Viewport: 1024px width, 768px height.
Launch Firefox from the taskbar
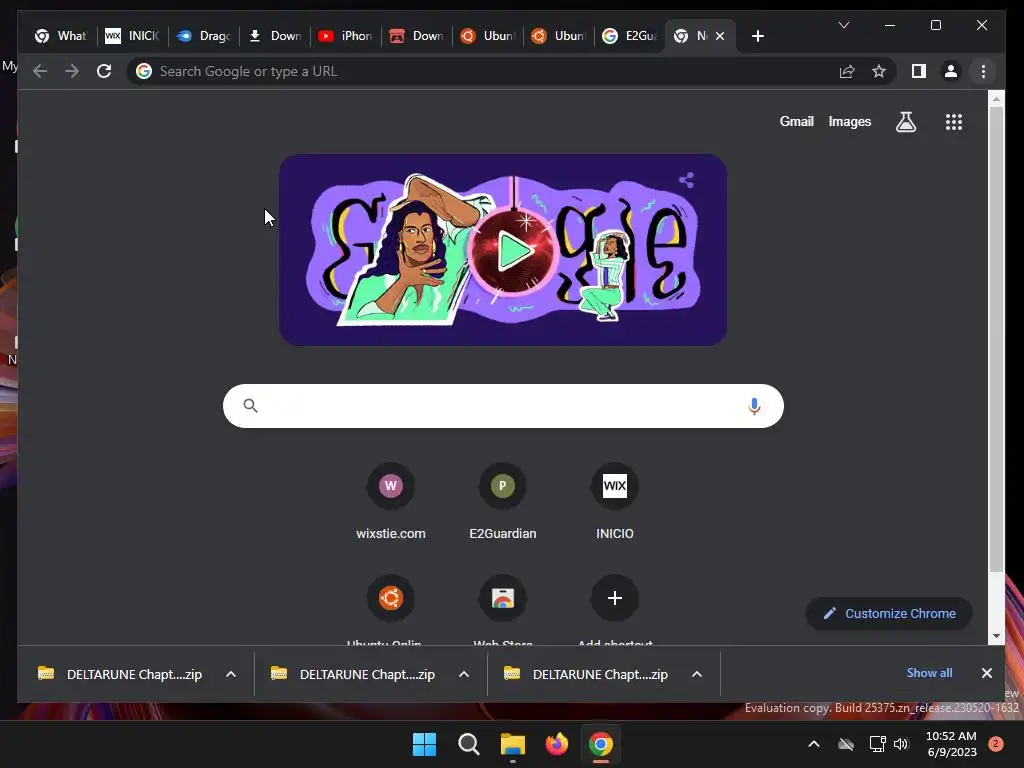click(556, 744)
